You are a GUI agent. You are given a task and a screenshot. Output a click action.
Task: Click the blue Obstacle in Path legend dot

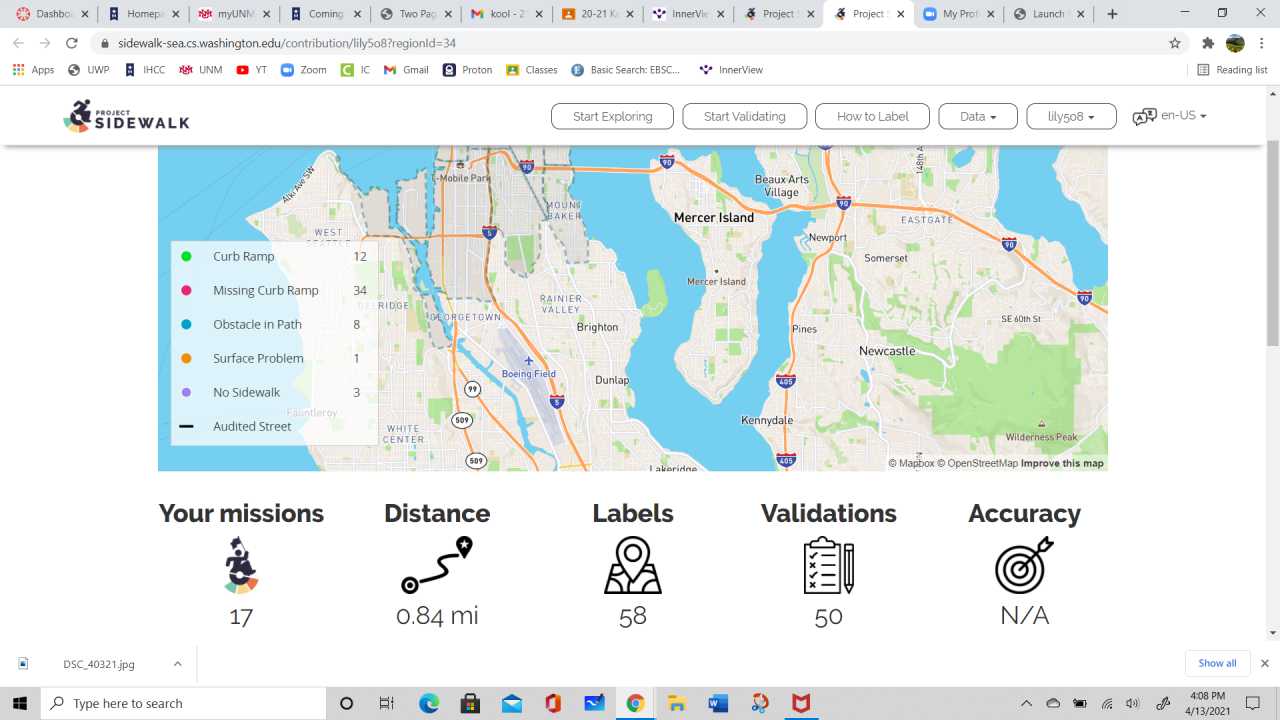pyautogui.click(x=186, y=324)
